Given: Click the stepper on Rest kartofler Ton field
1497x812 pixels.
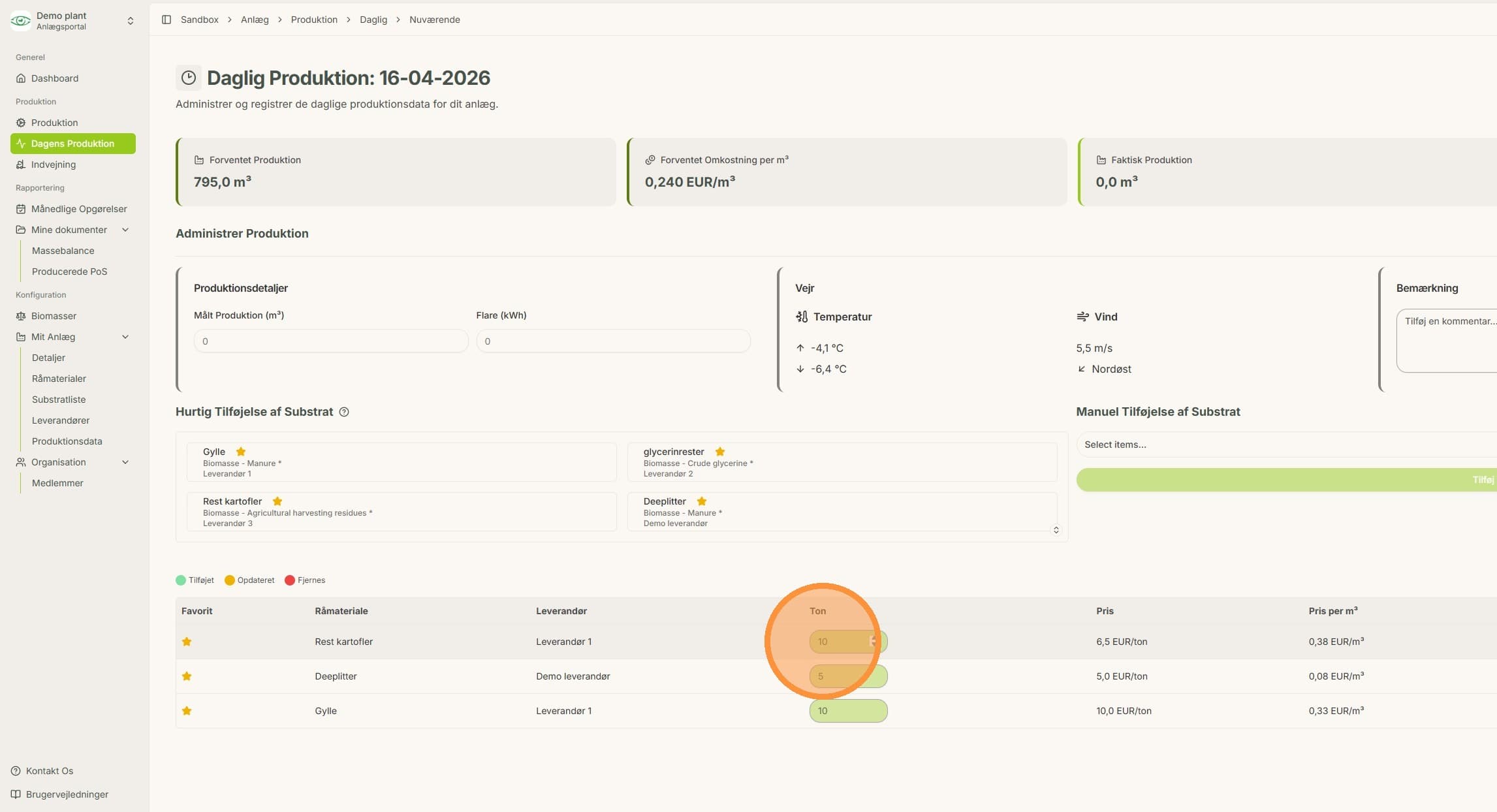Looking at the screenshot, I should click(873, 642).
